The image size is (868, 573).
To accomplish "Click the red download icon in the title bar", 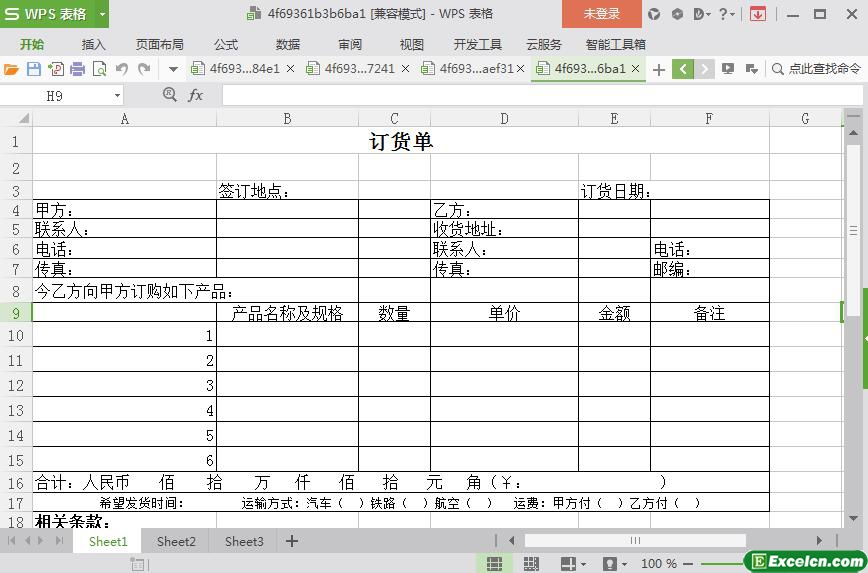I will click(758, 14).
